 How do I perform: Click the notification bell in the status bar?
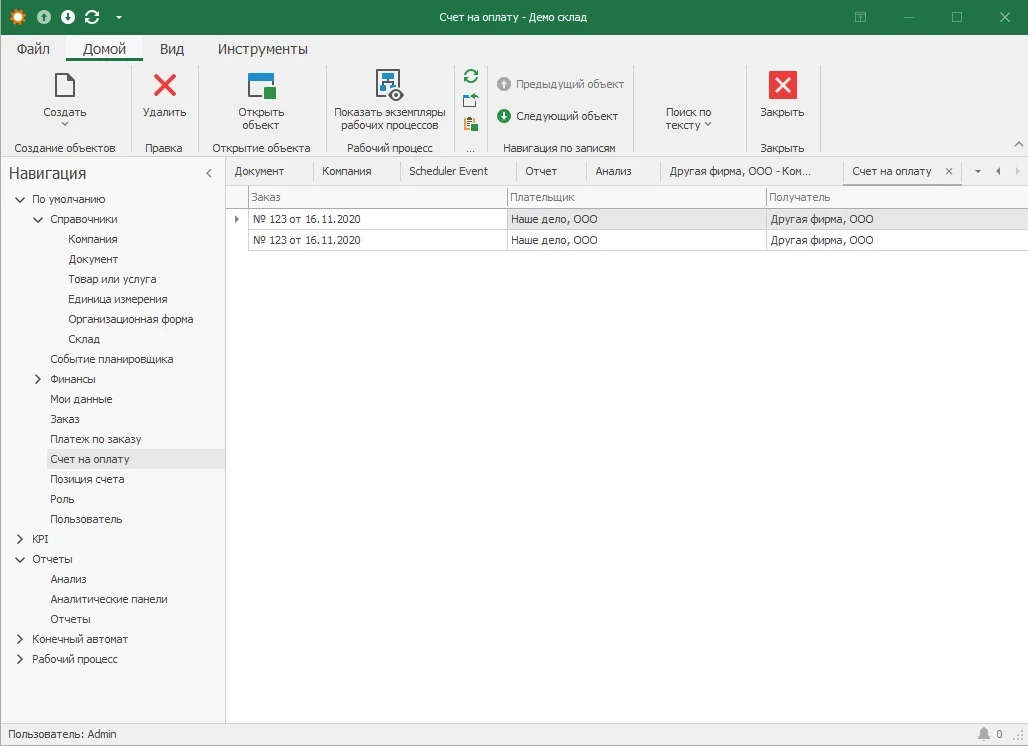click(x=984, y=734)
